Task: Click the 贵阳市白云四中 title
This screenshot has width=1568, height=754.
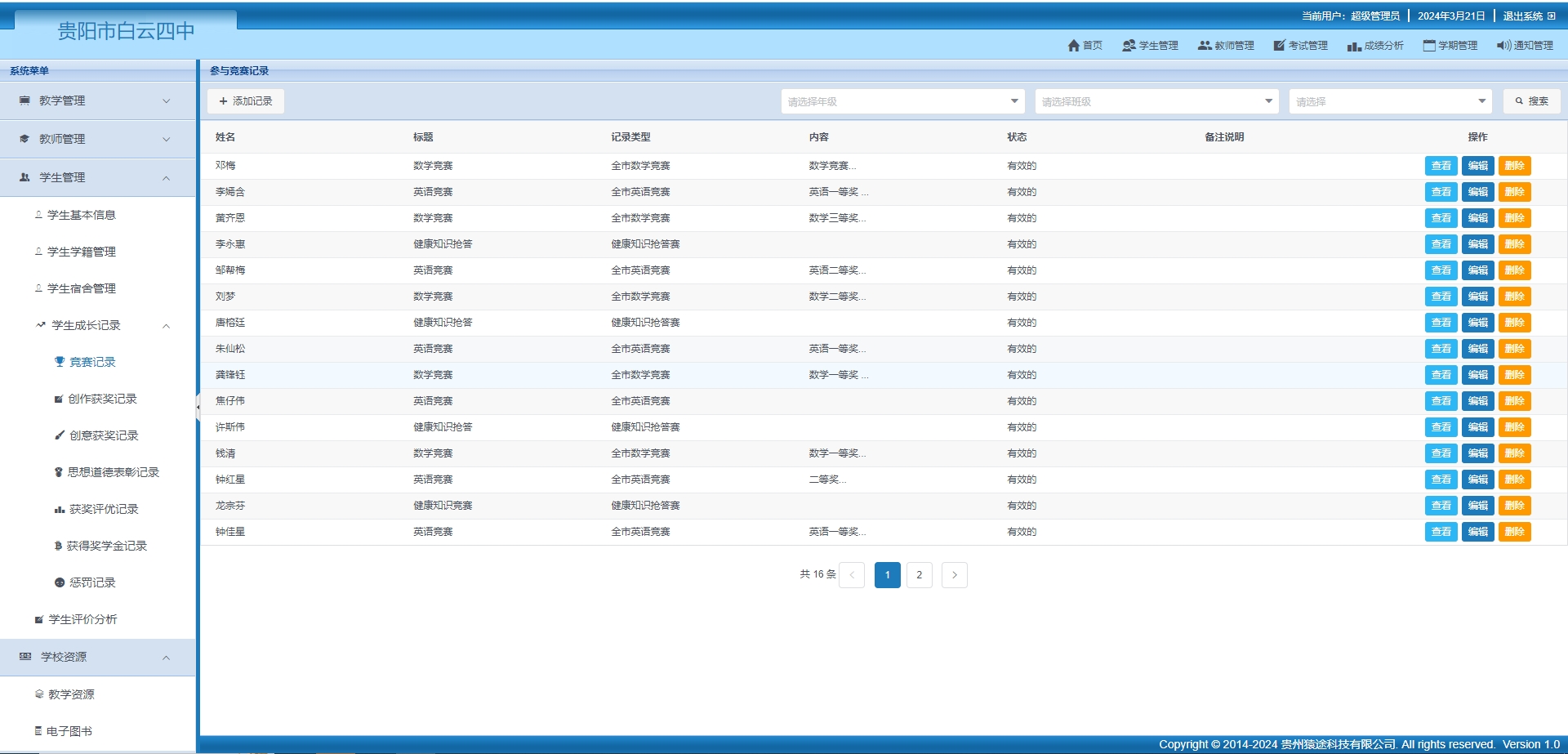Action: [126, 31]
